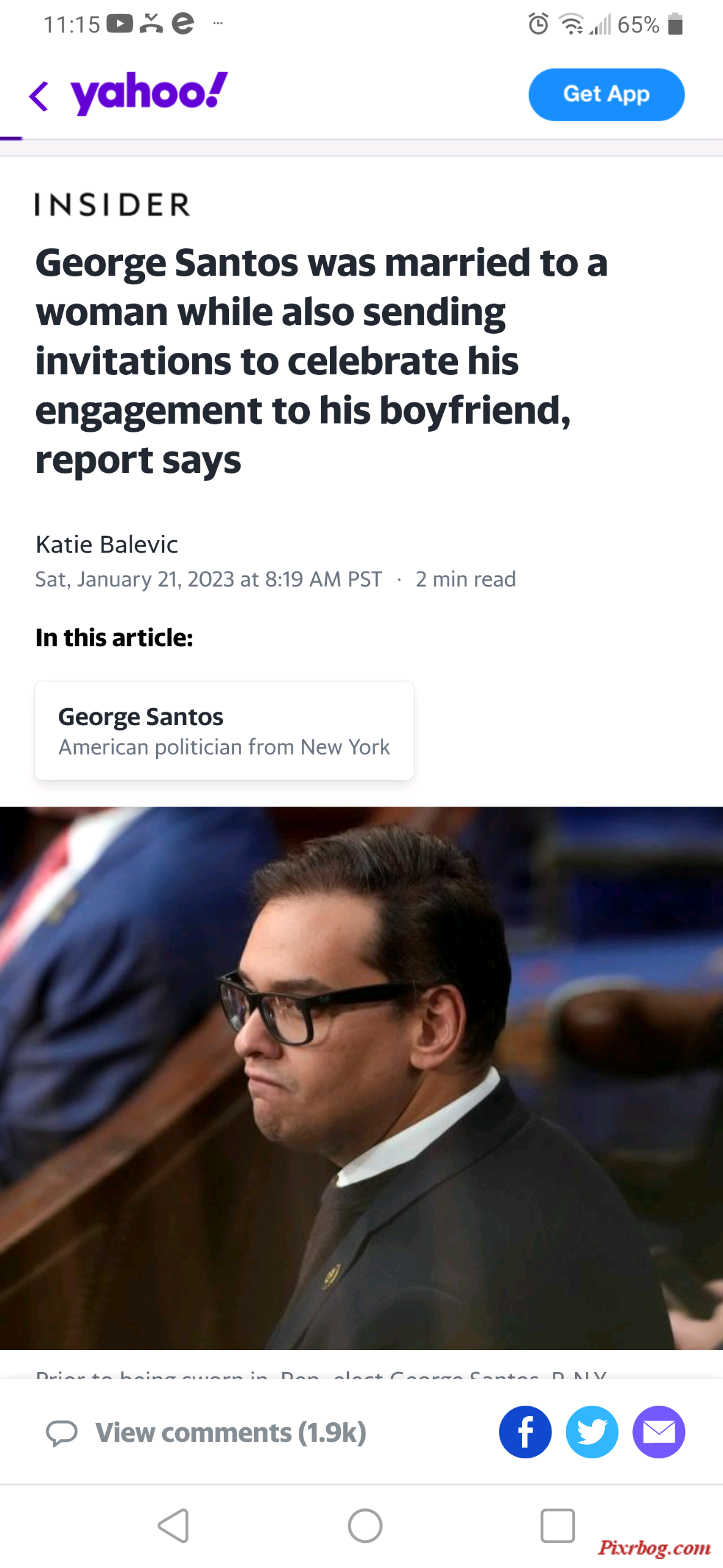The height and width of the screenshot is (1568, 723).
Task: Share article via email icon
Action: 658,1431
